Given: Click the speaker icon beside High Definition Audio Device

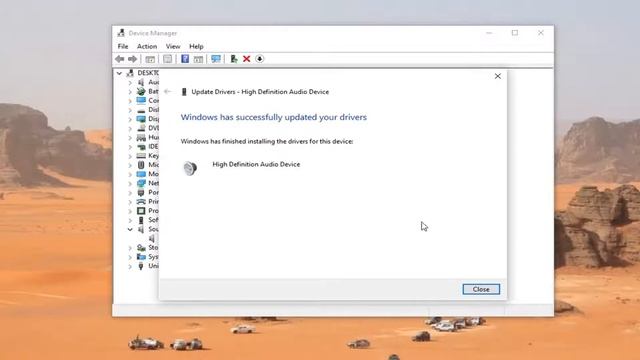Looking at the screenshot, I should click(x=190, y=168).
